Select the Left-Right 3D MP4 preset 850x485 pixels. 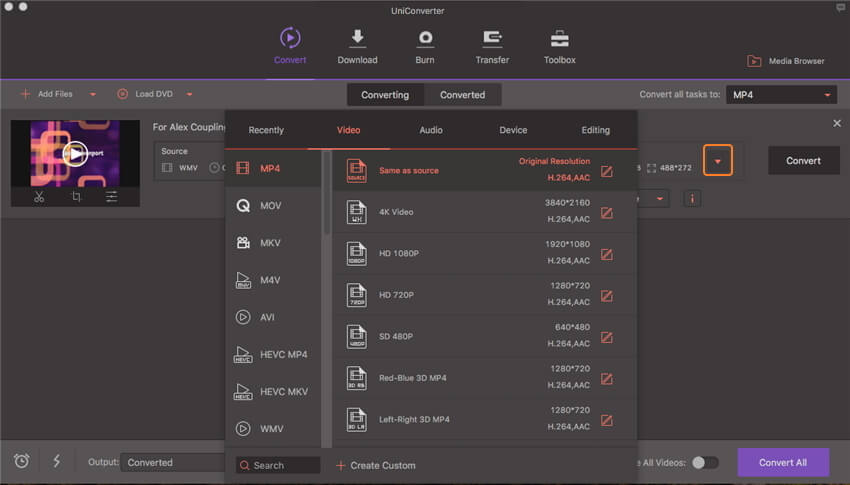pyautogui.click(x=485, y=419)
